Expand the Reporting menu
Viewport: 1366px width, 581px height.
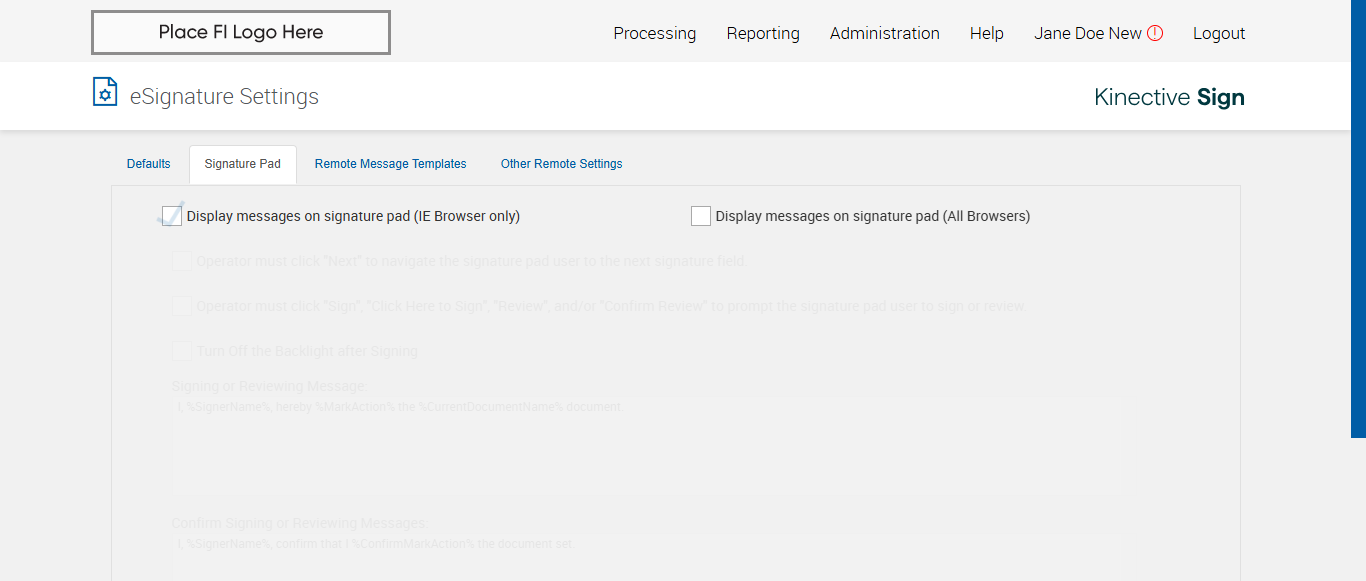(763, 33)
